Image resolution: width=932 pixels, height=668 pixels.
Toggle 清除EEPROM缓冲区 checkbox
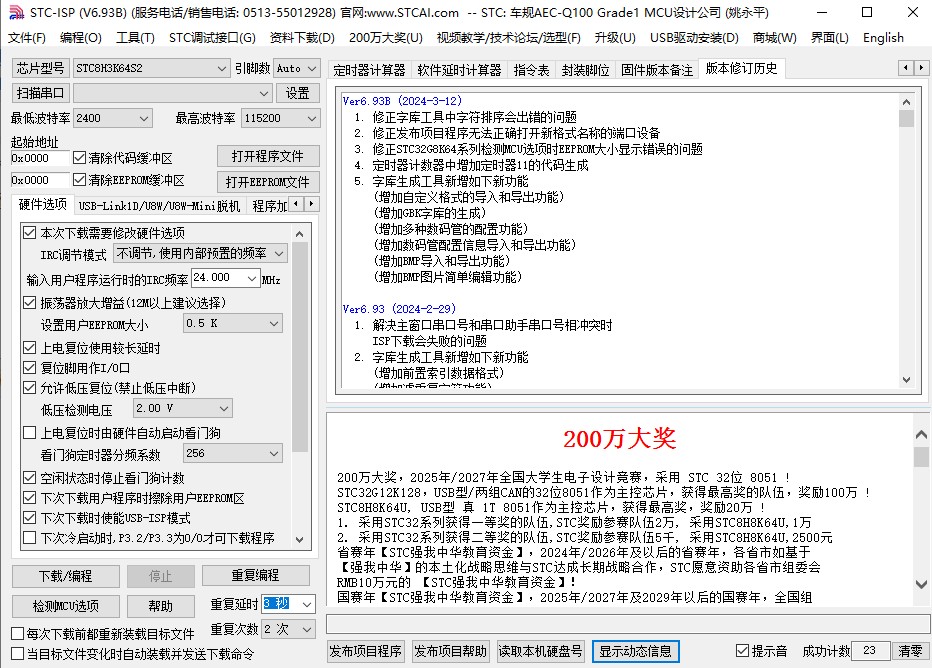(x=79, y=179)
